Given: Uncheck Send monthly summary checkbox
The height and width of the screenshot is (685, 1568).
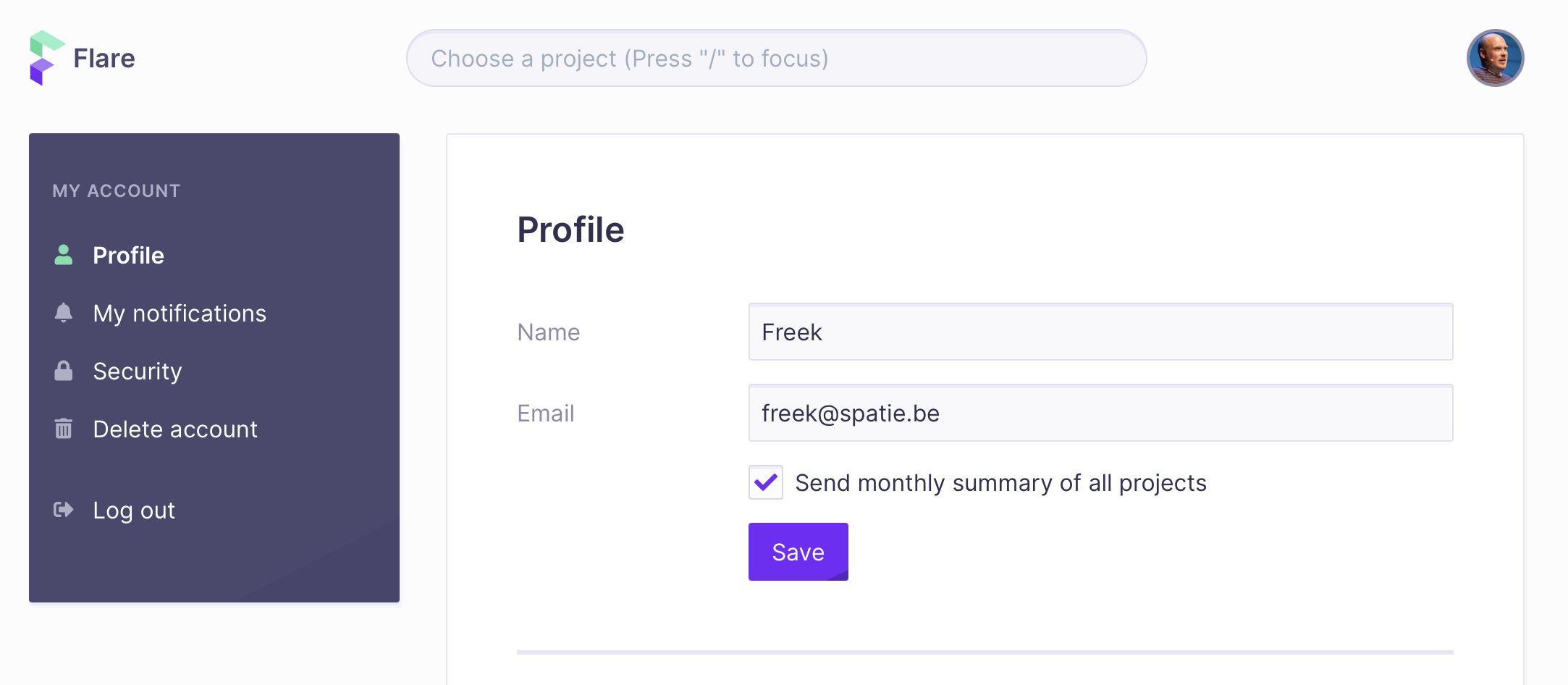Looking at the screenshot, I should click(766, 482).
